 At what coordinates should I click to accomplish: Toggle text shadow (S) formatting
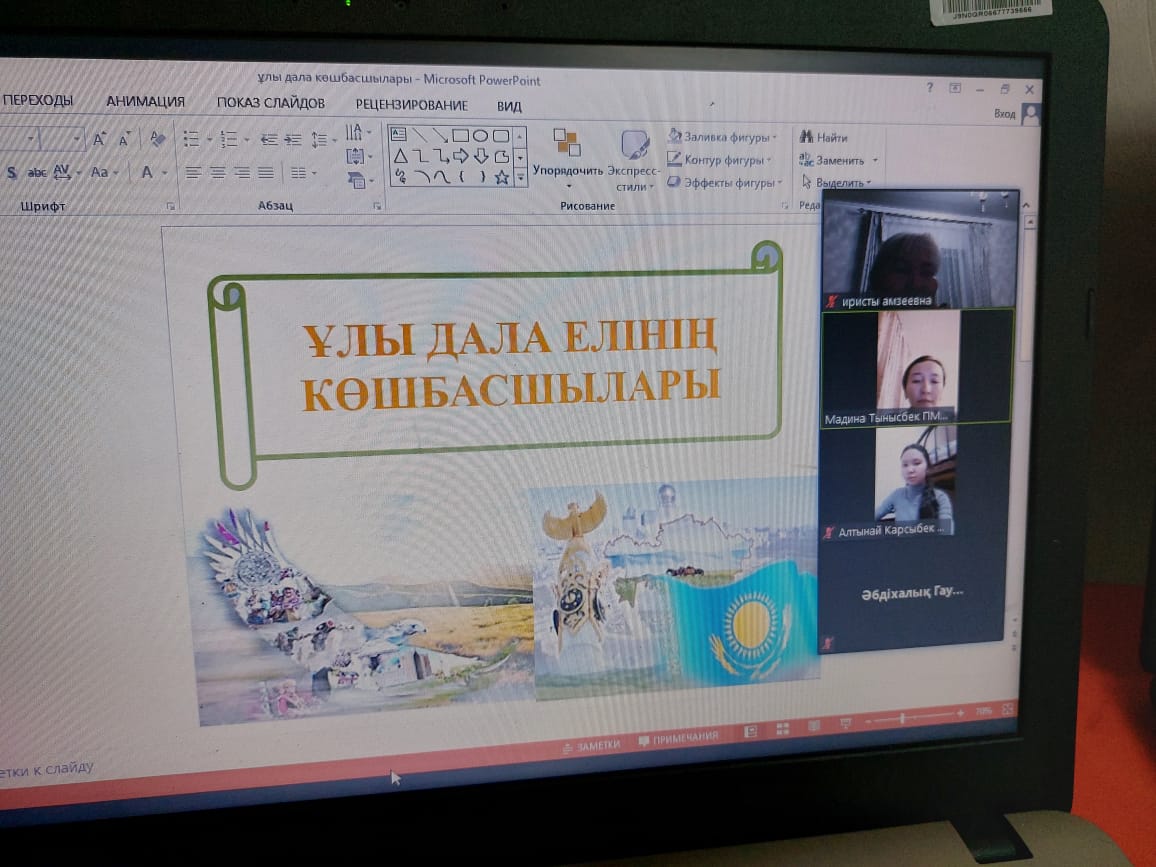12,172
